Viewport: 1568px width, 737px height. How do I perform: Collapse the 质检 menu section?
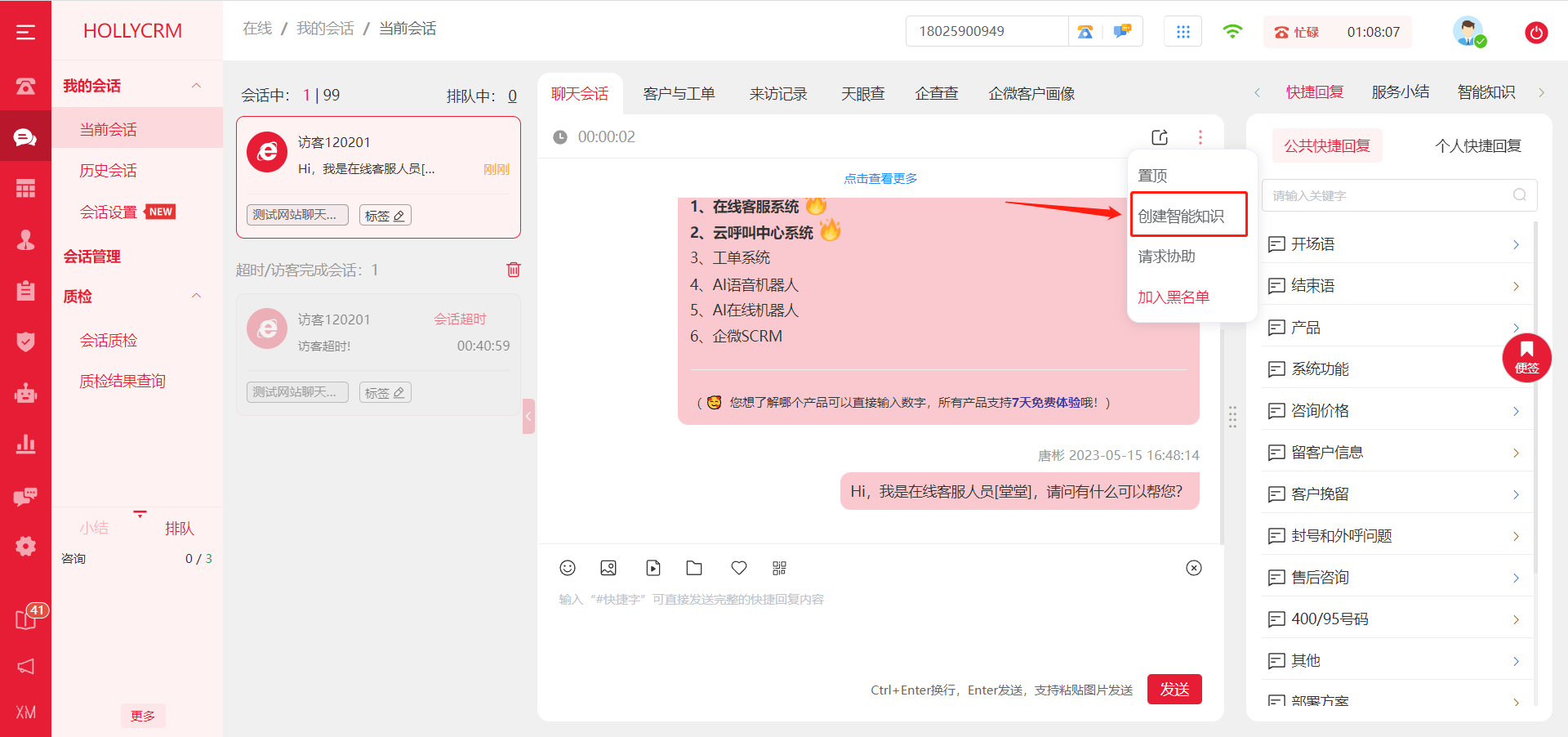(196, 296)
